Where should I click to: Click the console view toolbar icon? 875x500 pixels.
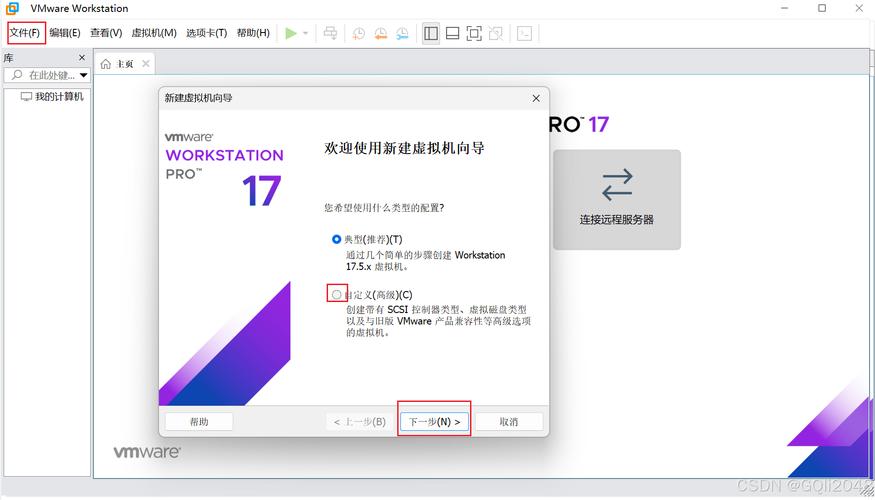(x=524, y=33)
